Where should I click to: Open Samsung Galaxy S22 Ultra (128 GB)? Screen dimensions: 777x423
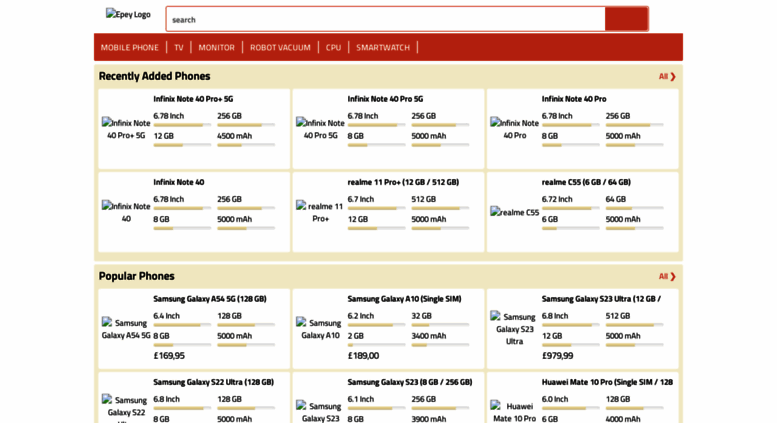(x=213, y=382)
